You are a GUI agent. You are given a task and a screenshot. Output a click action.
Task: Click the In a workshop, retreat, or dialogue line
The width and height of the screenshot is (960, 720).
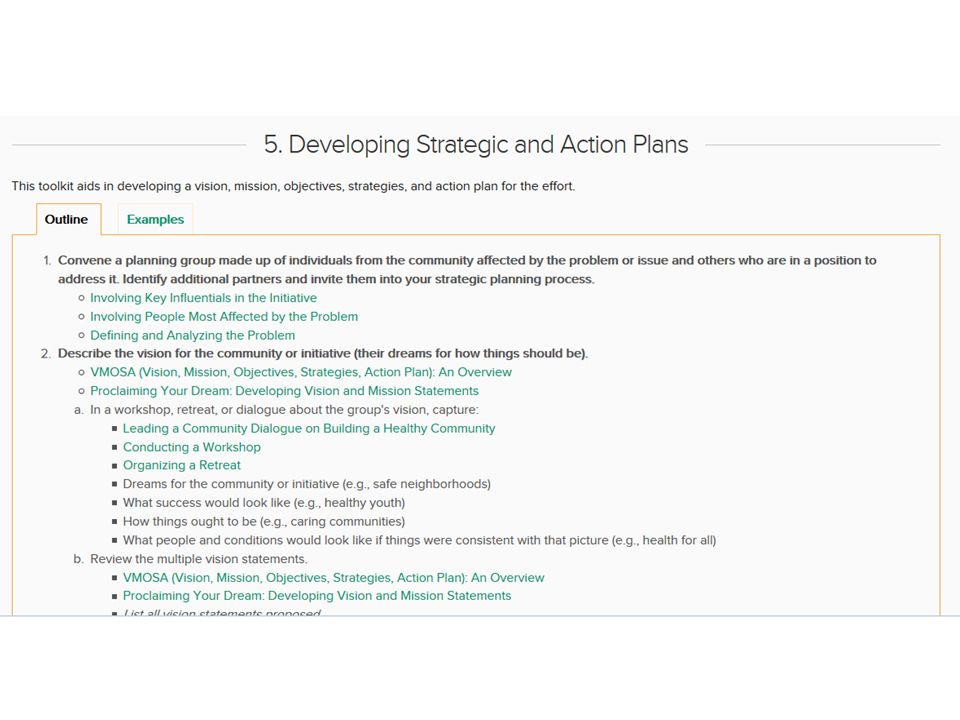(284, 410)
